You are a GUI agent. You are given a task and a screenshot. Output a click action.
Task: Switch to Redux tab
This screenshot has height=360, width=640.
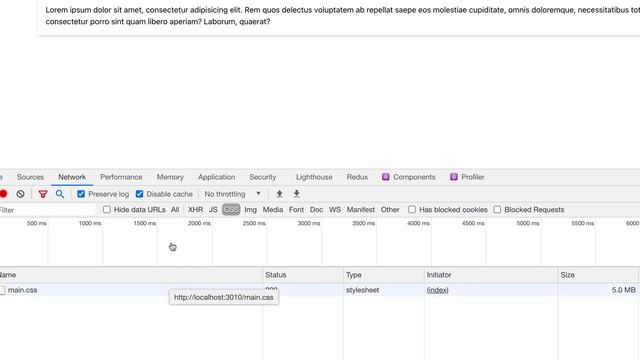(x=357, y=177)
